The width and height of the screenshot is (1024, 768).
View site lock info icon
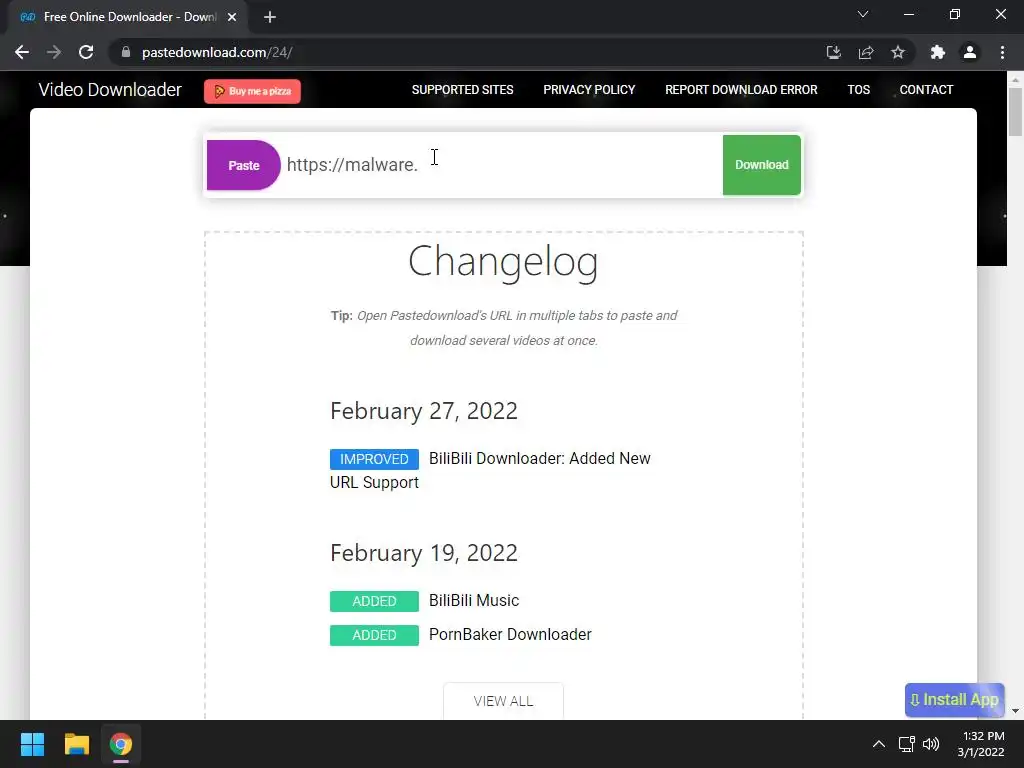126,52
